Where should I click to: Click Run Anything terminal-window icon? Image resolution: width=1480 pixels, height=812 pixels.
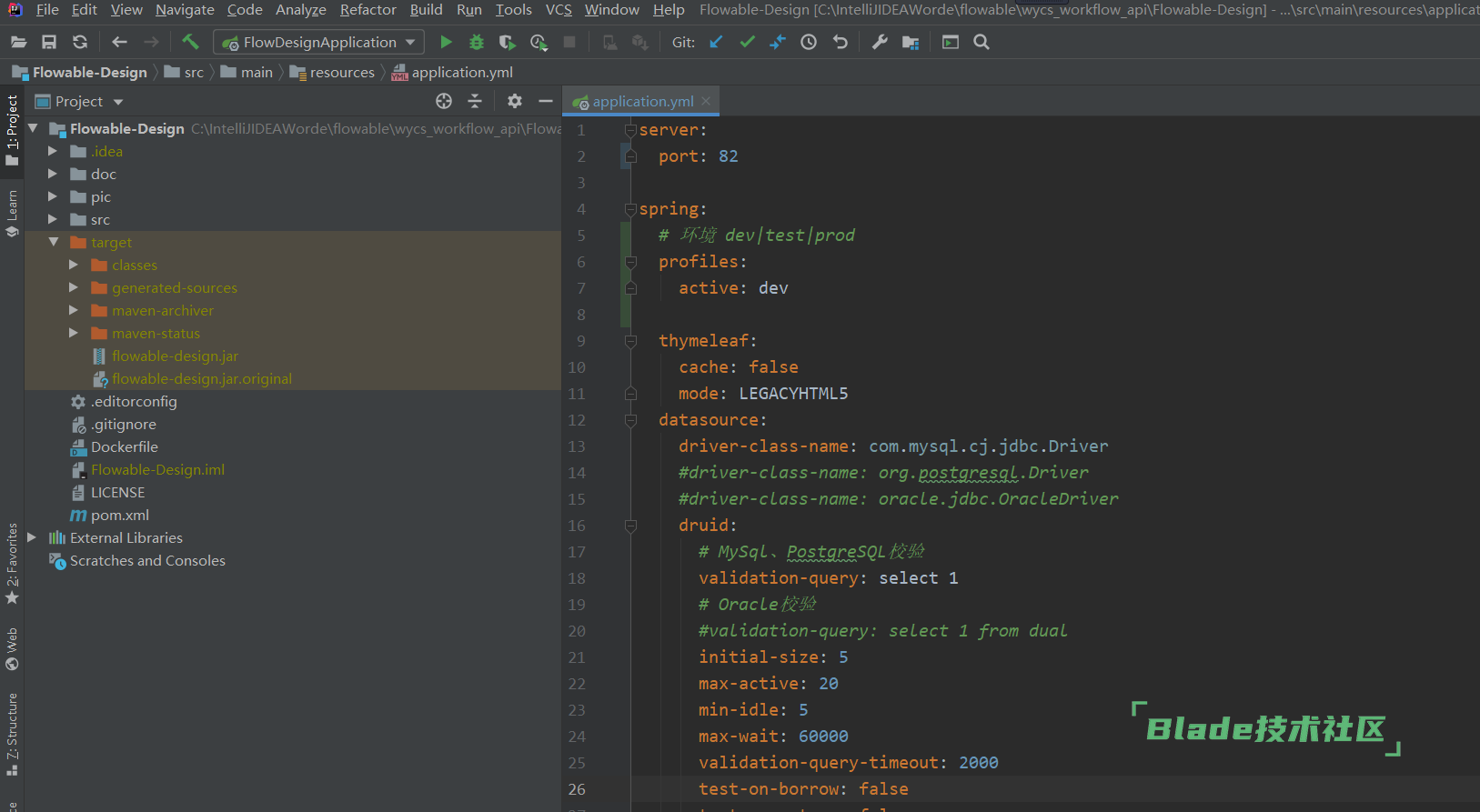951,42
